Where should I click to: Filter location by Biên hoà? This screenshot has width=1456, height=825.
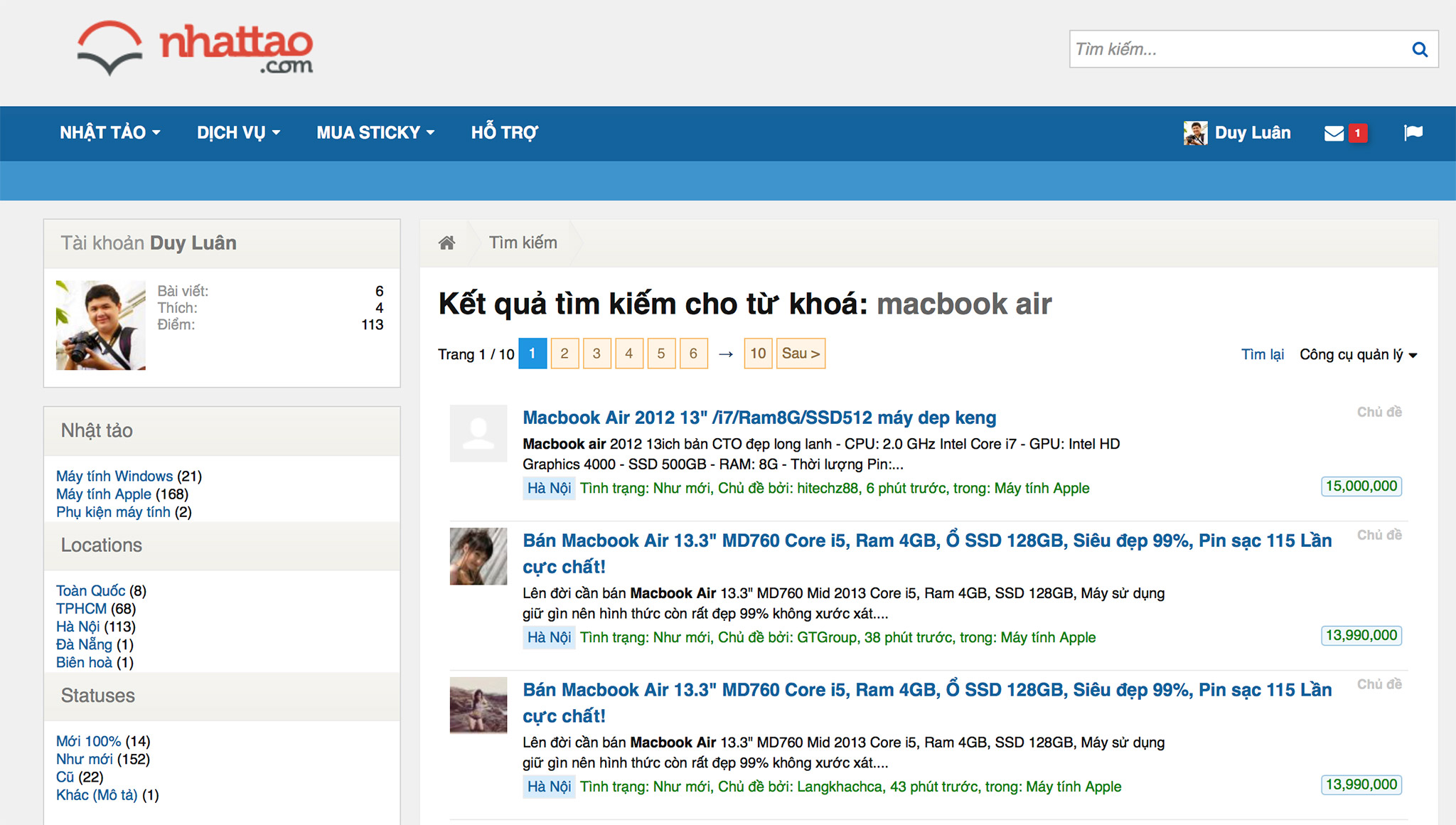click(84, 662)
